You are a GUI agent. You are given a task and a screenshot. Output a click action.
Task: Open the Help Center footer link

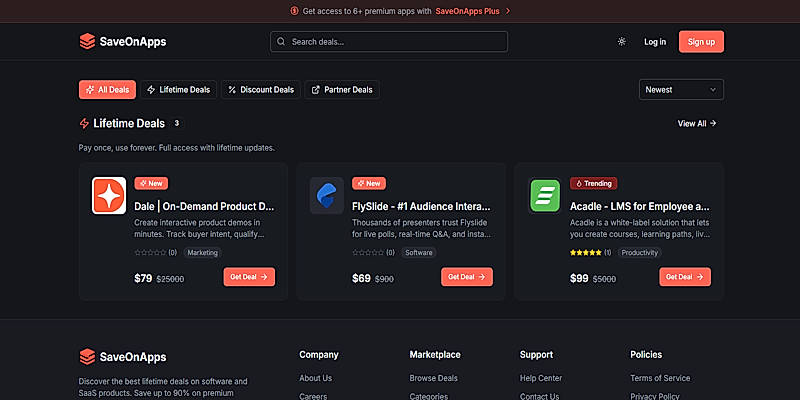pos(541,378)
